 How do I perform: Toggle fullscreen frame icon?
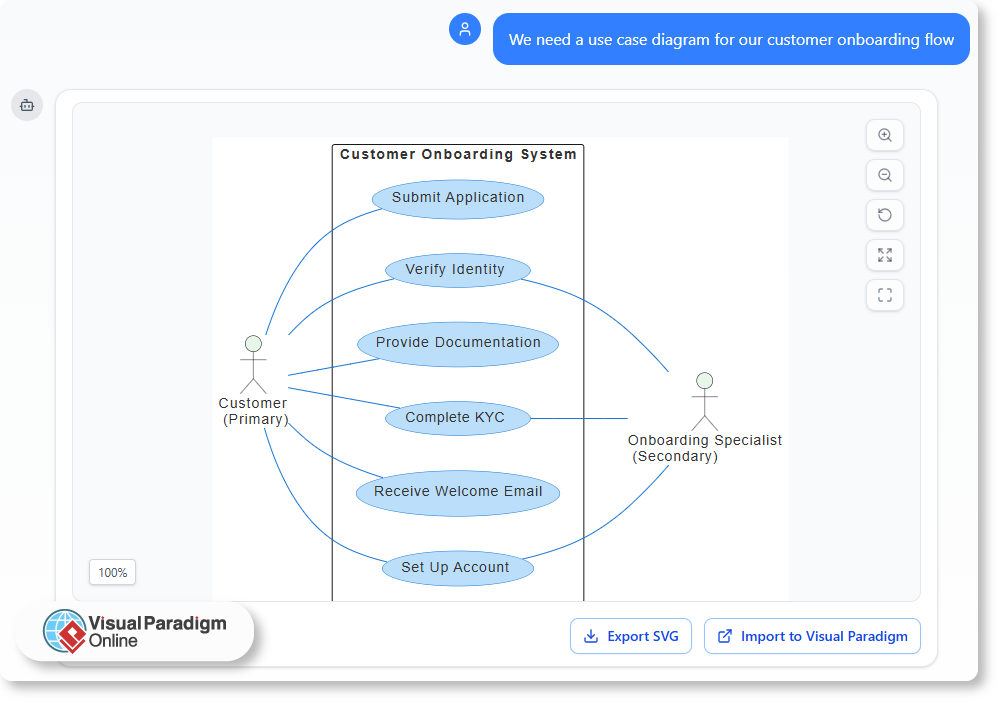click(x=884, y=295)
